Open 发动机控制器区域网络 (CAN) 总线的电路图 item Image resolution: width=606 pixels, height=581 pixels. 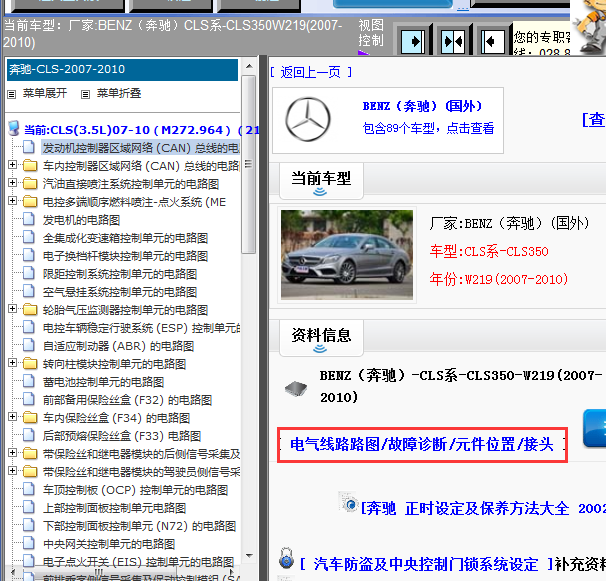[141, 148]
